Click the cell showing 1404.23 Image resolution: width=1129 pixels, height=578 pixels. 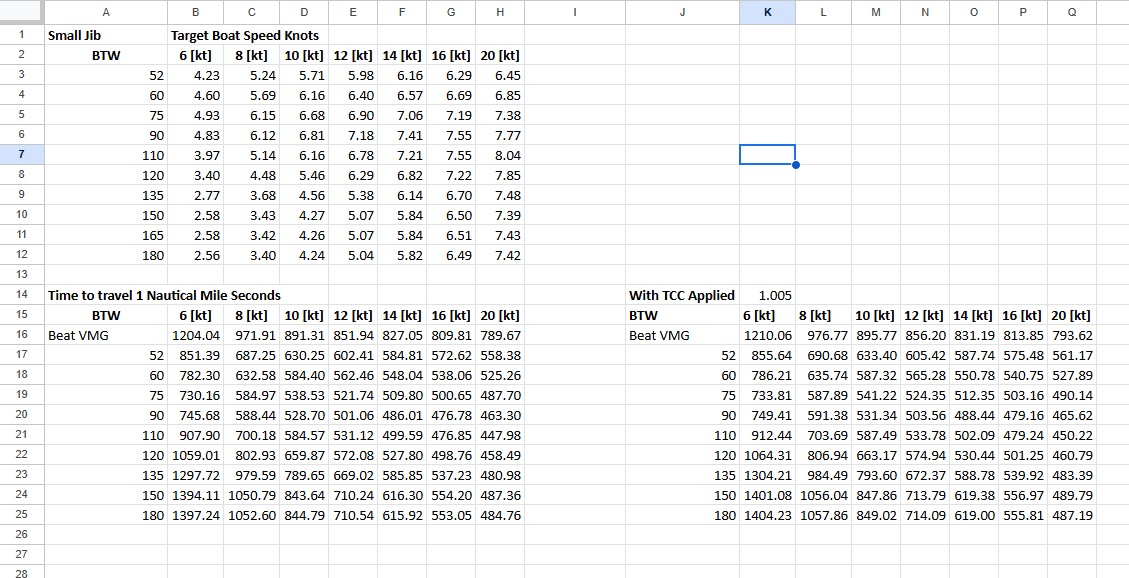767,515
